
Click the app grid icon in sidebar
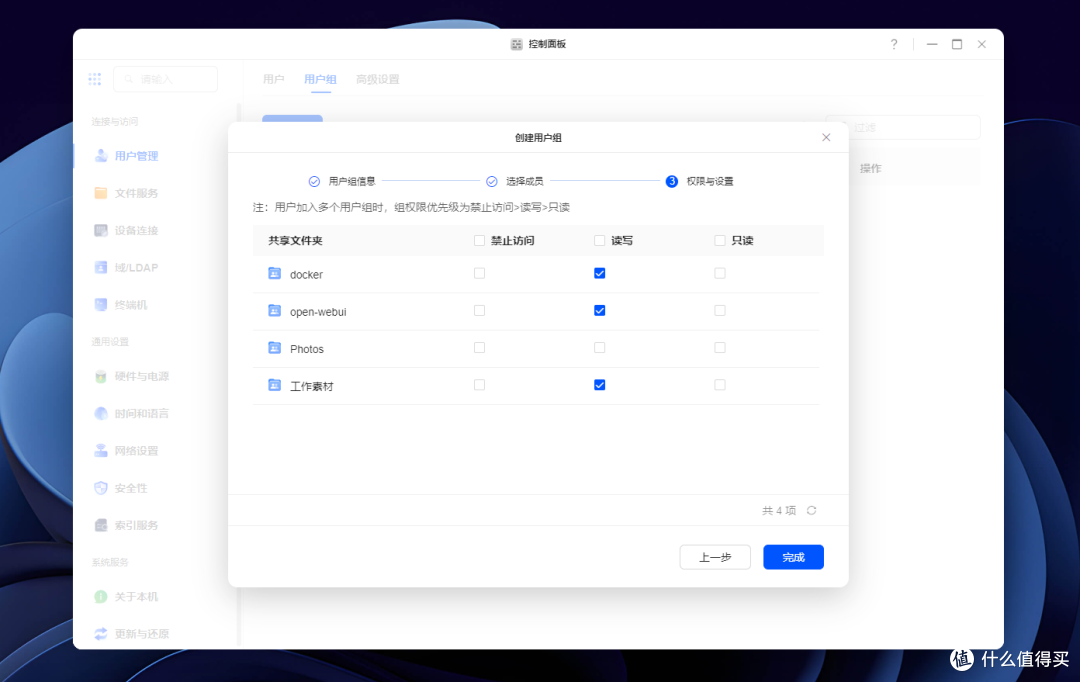click(x=95, y=79)
